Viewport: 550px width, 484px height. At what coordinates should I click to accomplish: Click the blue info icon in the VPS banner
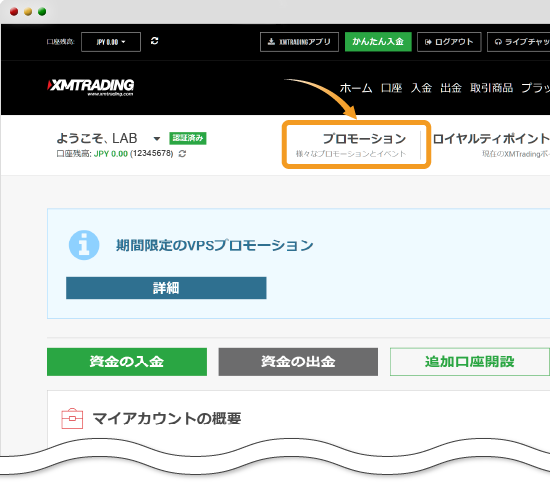(x=84, y=245)
